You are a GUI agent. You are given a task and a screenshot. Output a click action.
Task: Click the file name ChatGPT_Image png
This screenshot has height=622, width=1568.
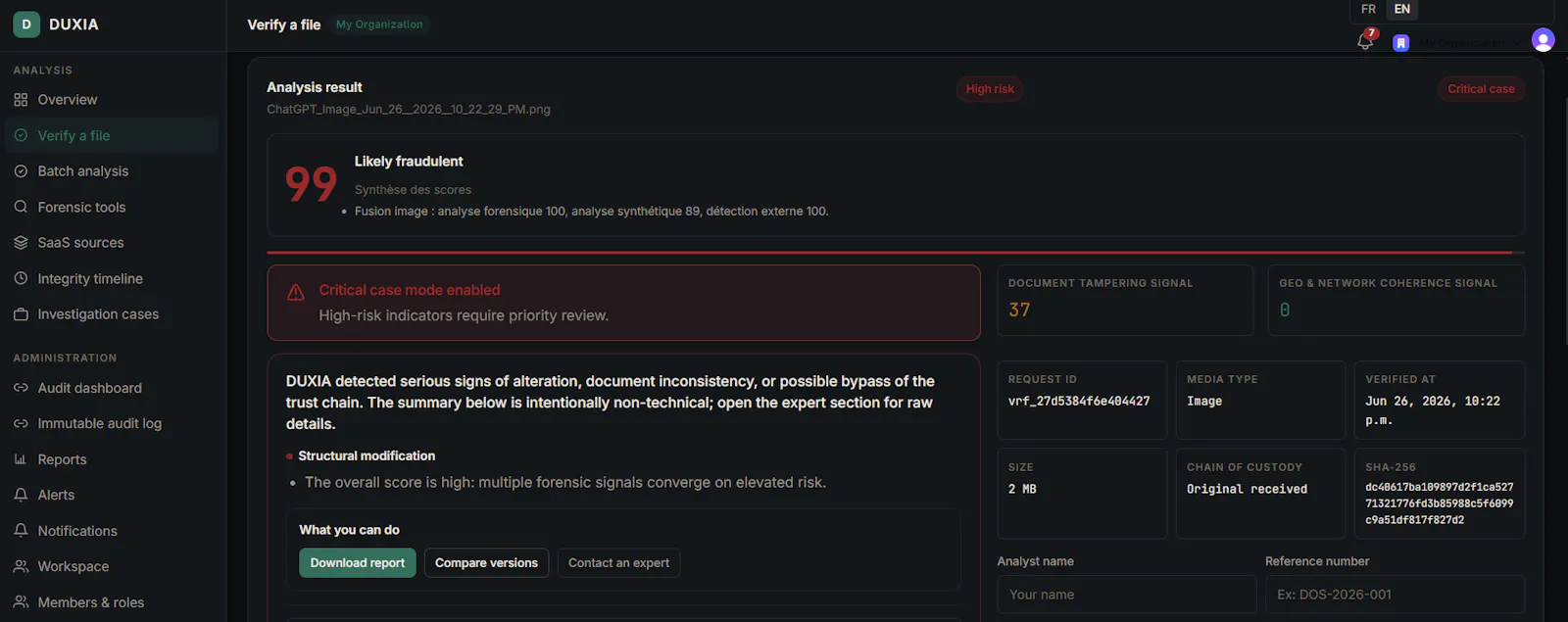409,110
